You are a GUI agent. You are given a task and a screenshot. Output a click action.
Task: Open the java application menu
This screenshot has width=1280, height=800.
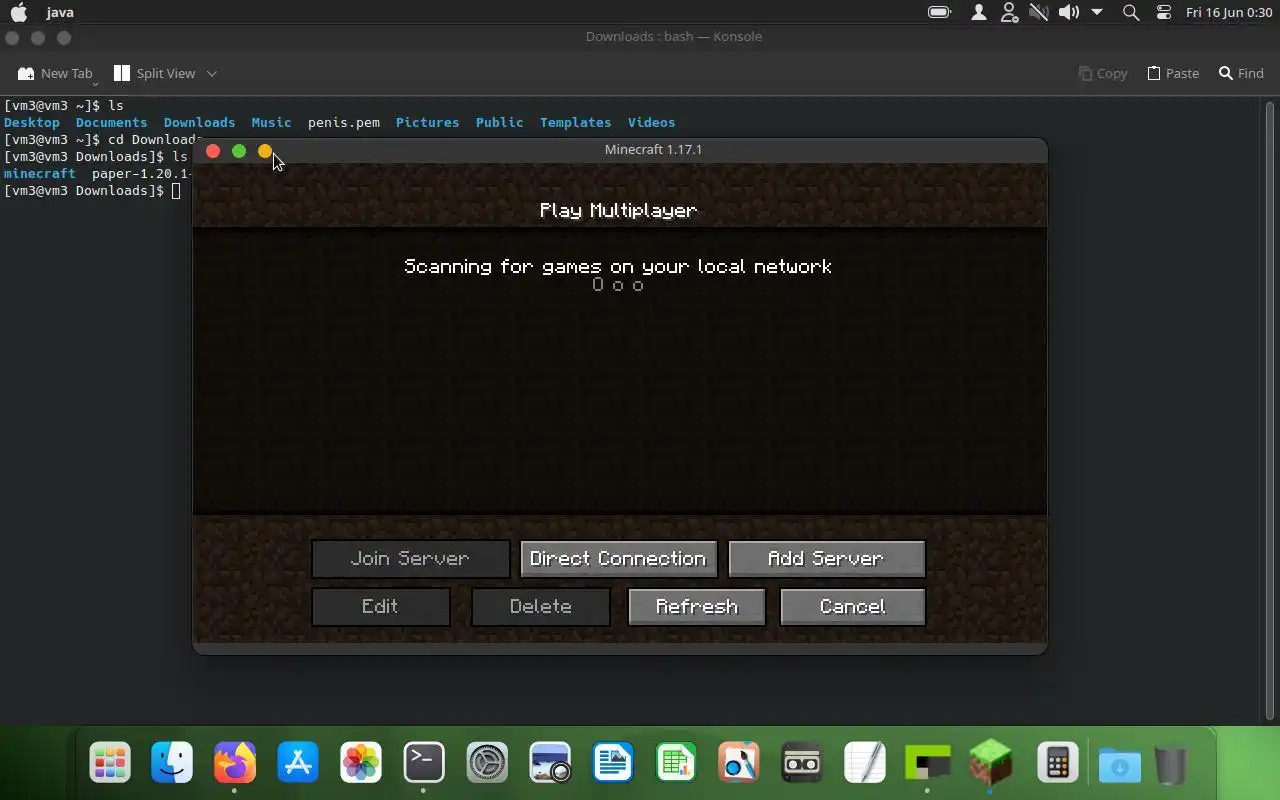[x=60, y=12]
